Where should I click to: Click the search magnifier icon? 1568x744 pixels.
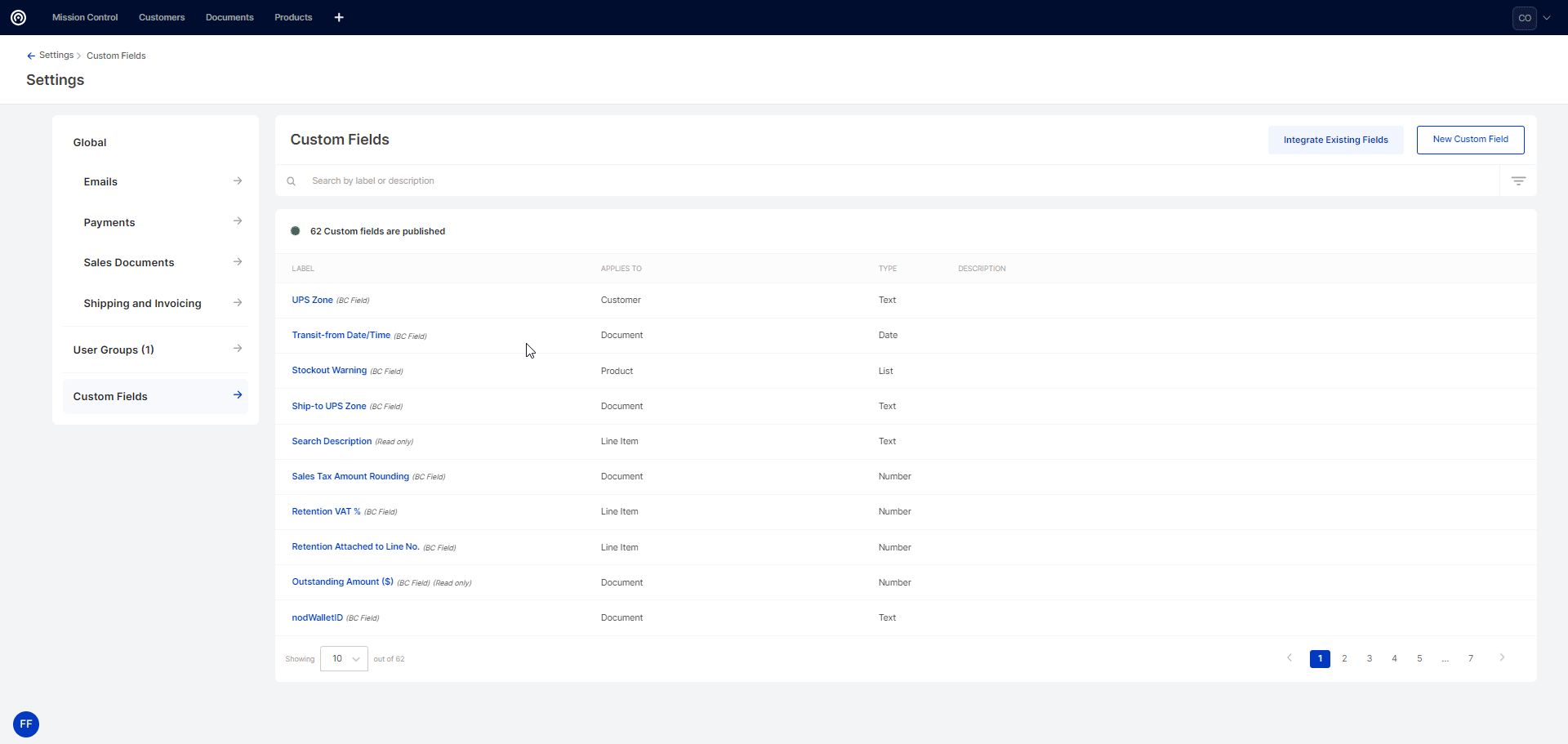click(292, 181)
